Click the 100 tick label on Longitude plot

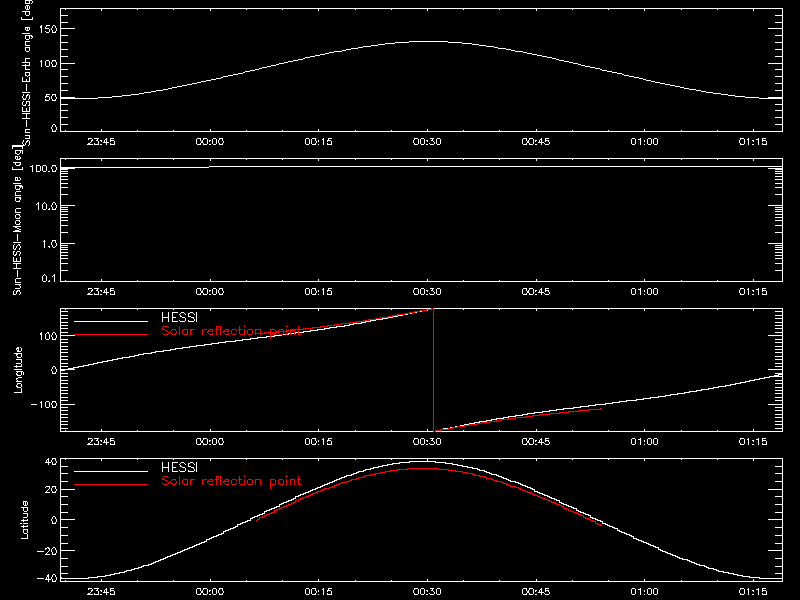(48, 336)
